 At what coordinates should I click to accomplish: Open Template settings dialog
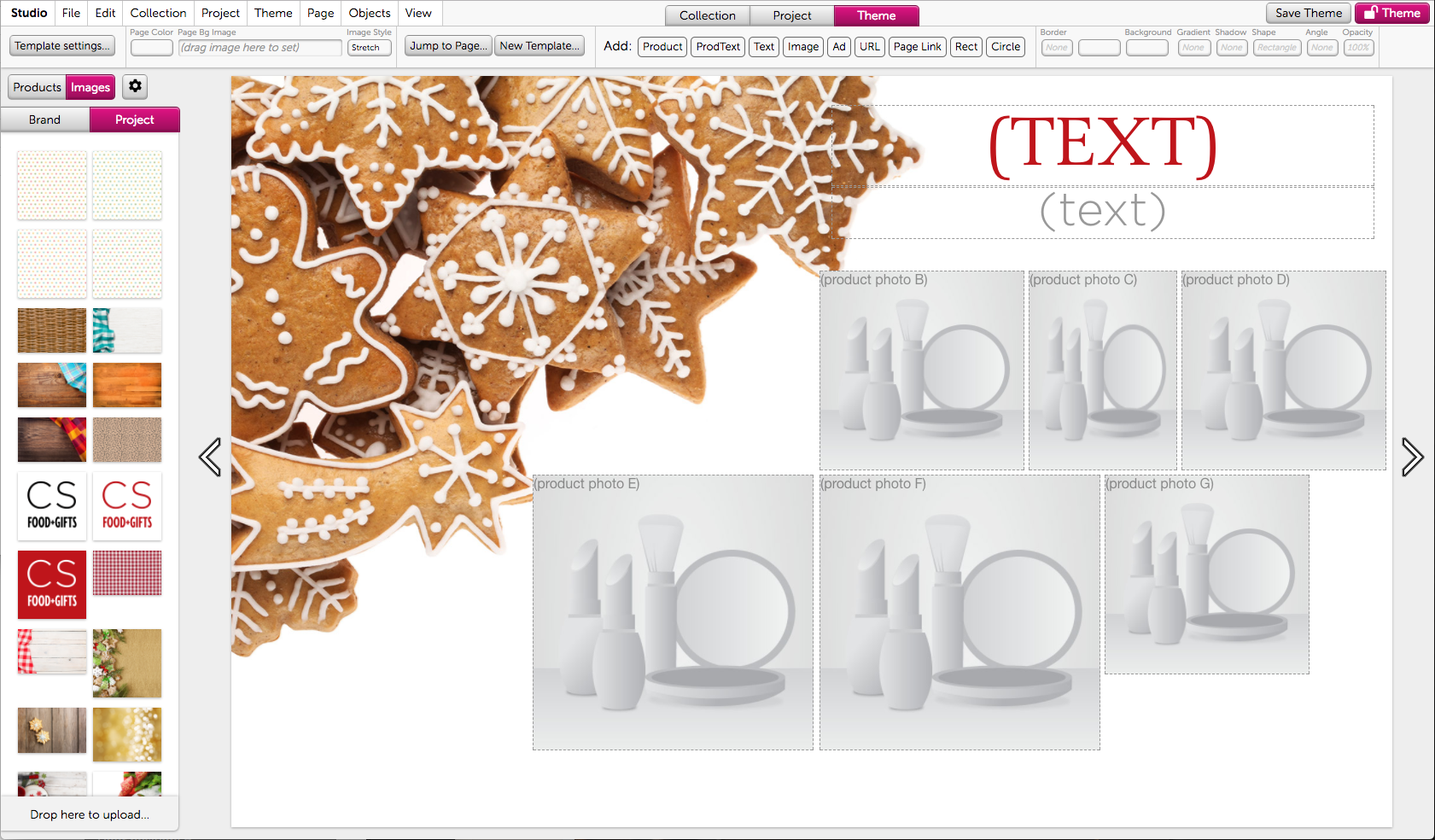62,46
